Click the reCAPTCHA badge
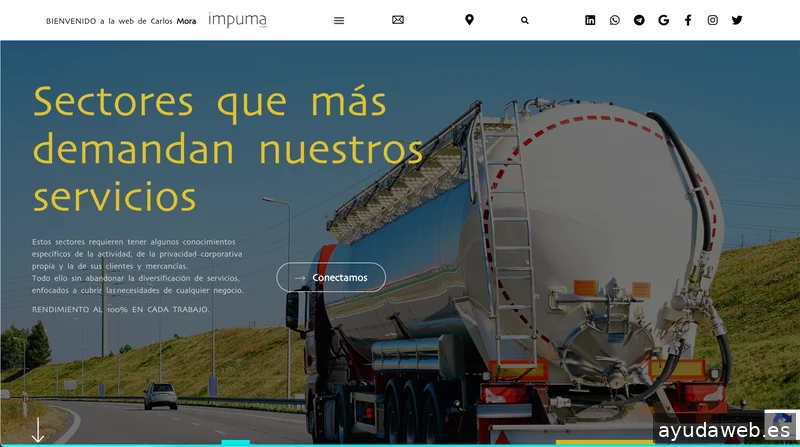 click(x=781, y=418)
